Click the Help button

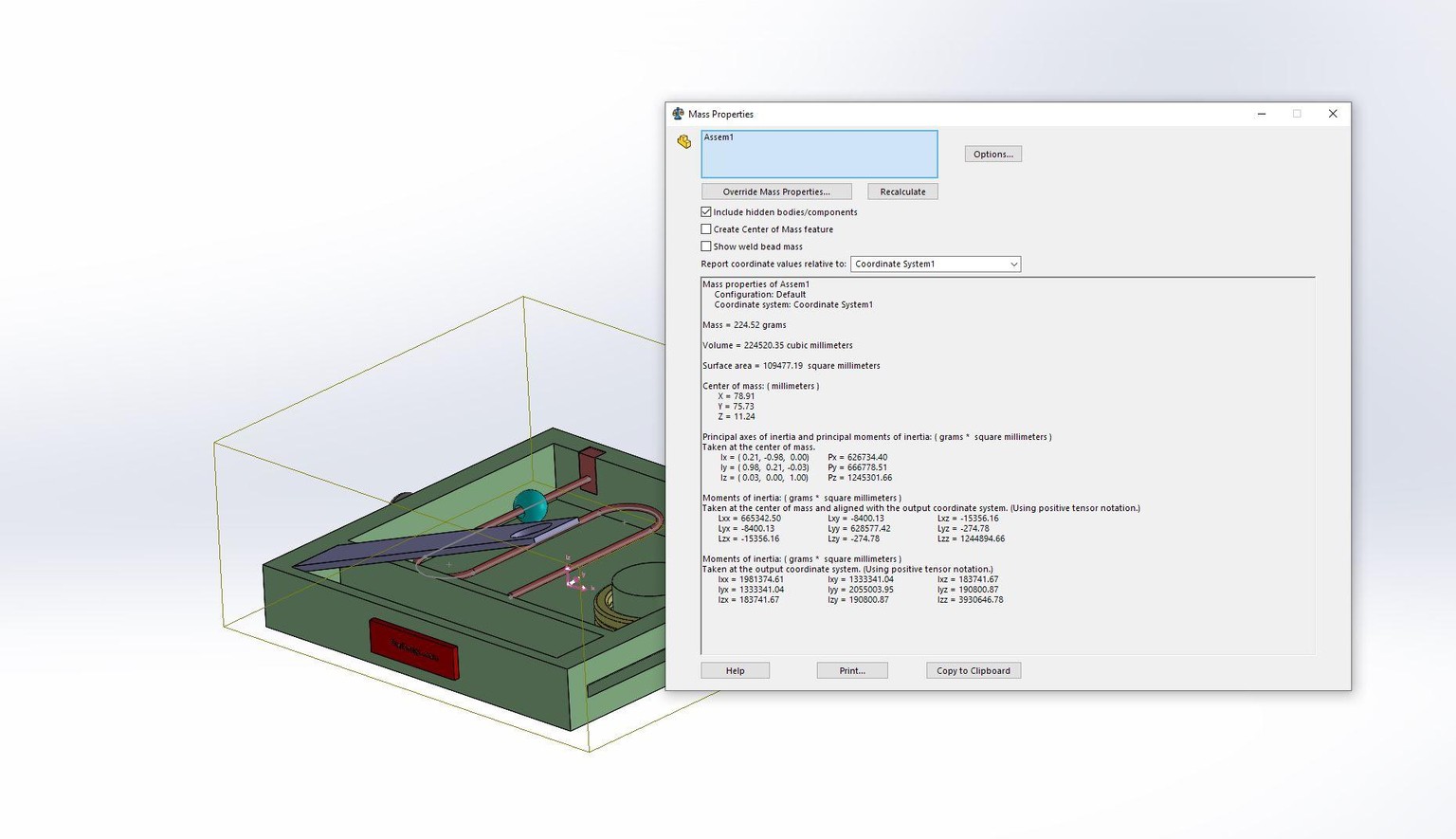coord(735,670)
